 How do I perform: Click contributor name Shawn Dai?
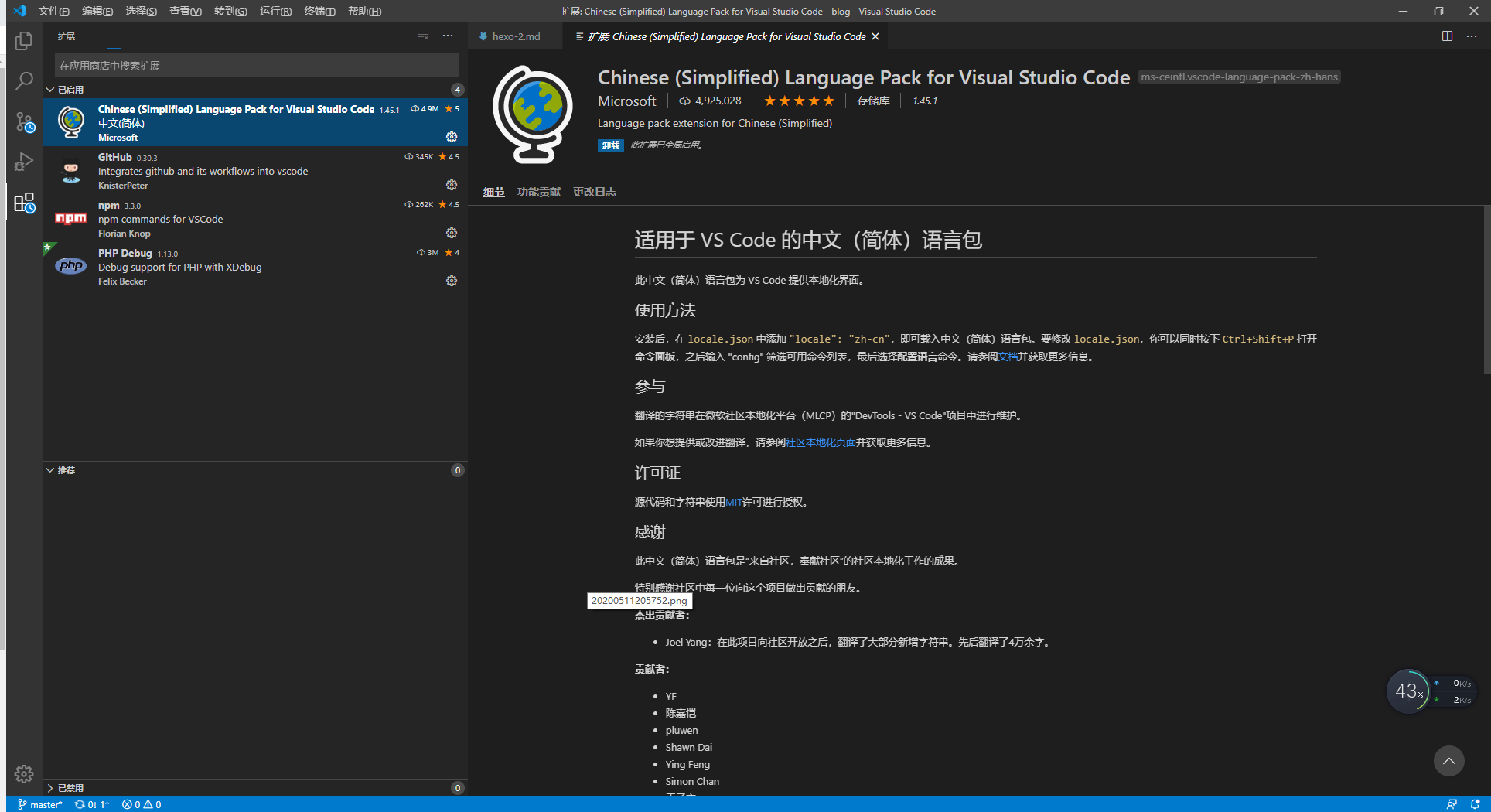point(688,747)
